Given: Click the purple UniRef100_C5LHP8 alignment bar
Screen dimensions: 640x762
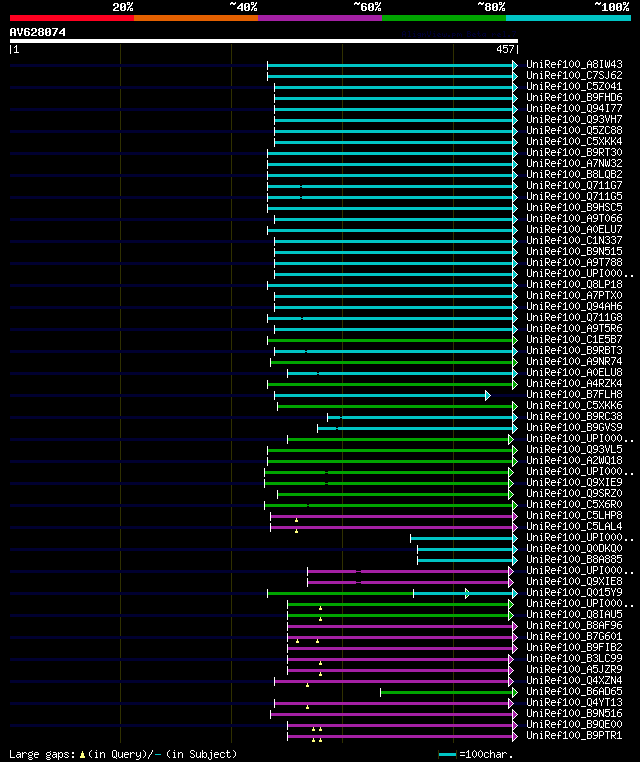Looking at the screenshot, I should pos(394,516).
